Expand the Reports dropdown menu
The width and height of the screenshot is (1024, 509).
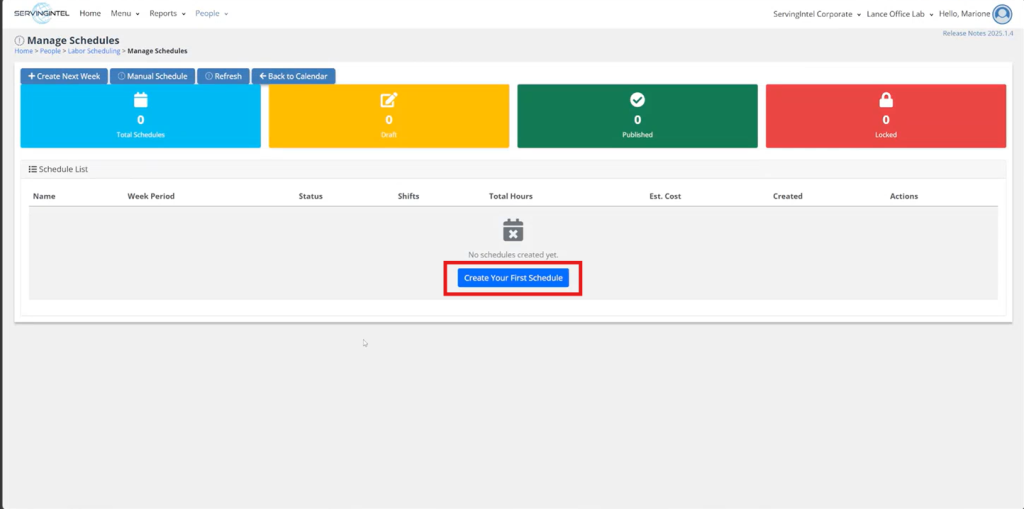click(167, 14)
